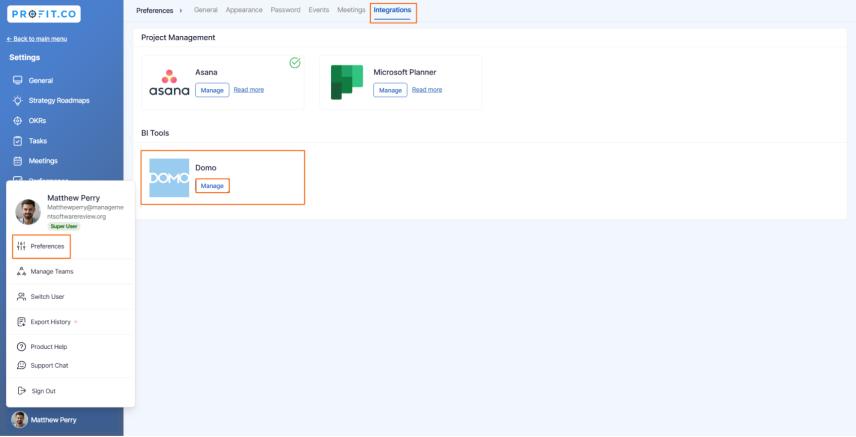This screenshot has height=437, width=856.
Task: Click the Asana integration name
Action: point(206,72)
